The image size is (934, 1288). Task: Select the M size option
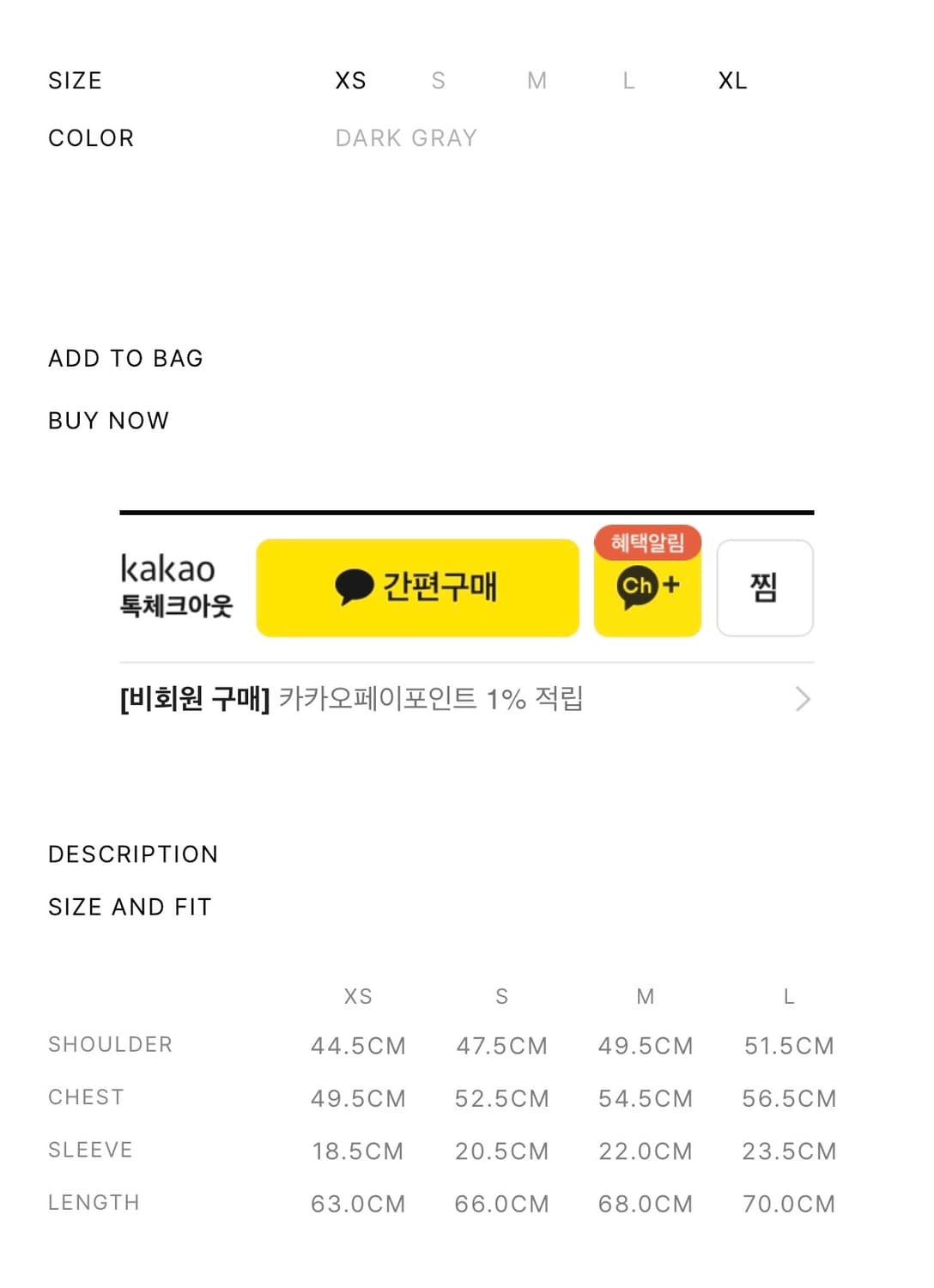[537, 80]
